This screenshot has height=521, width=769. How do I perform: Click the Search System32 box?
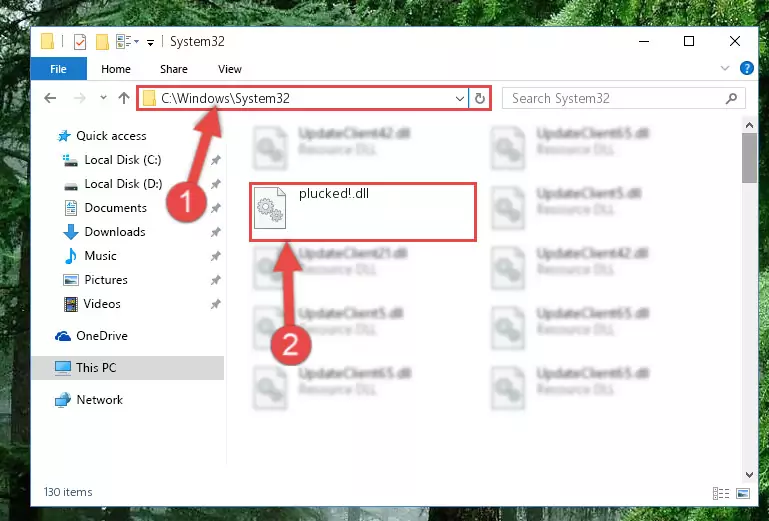(623, 99)
